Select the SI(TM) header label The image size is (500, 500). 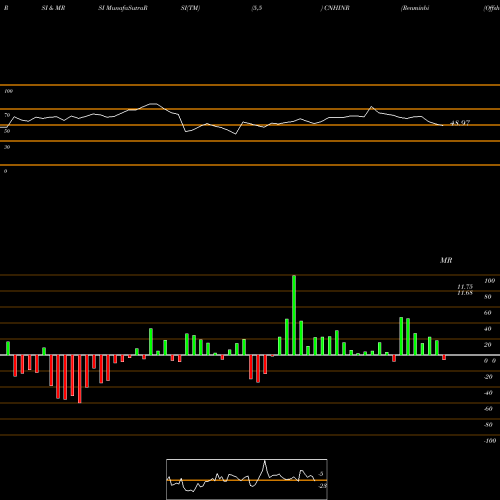pyautogui.click(x=190, y=8)
